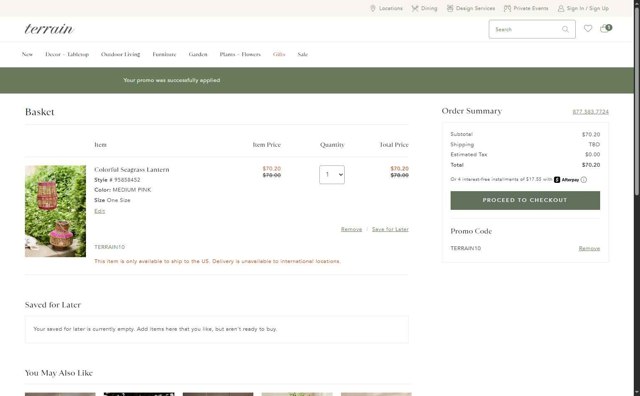Open the Quantity dropdown for the lantern

[x=332, y=175]
